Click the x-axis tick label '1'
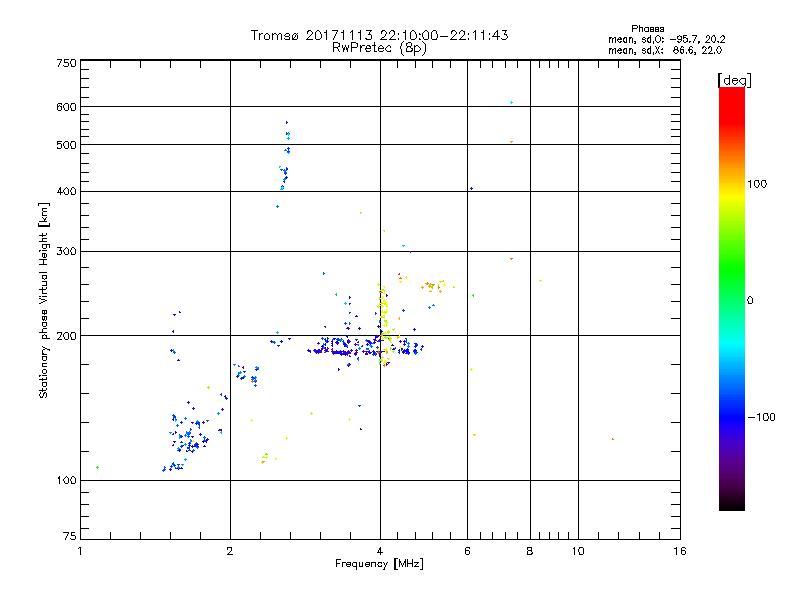The width and height of the screenshot is (800, 600). pyautogui.click(x=80, y=551)
